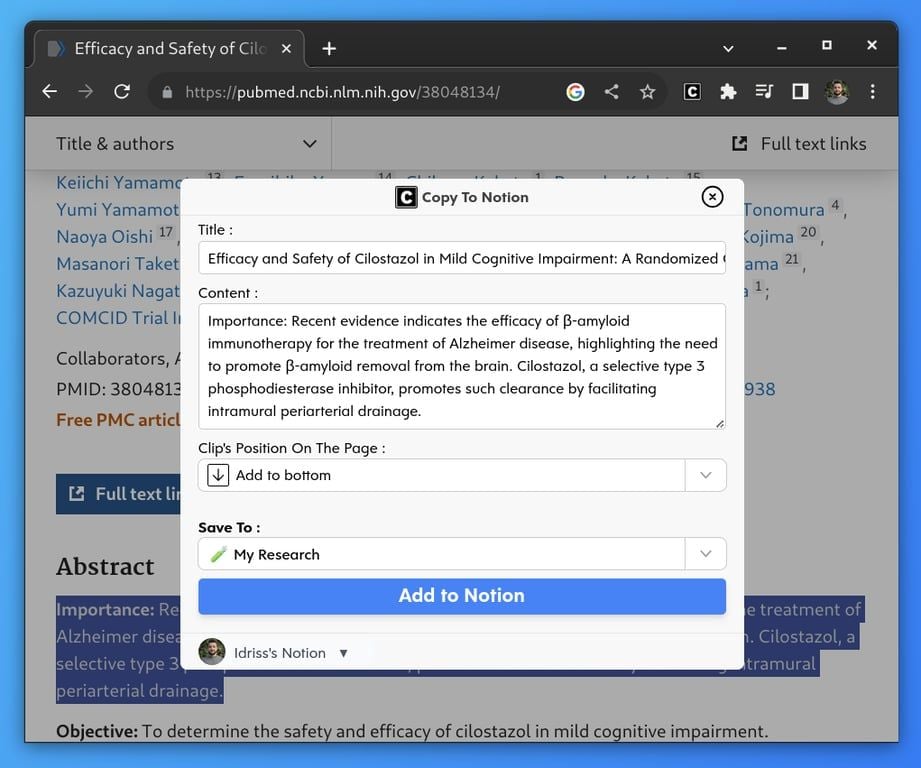Reload the PubMed page
921x768 pixels.
coord(122,92)
